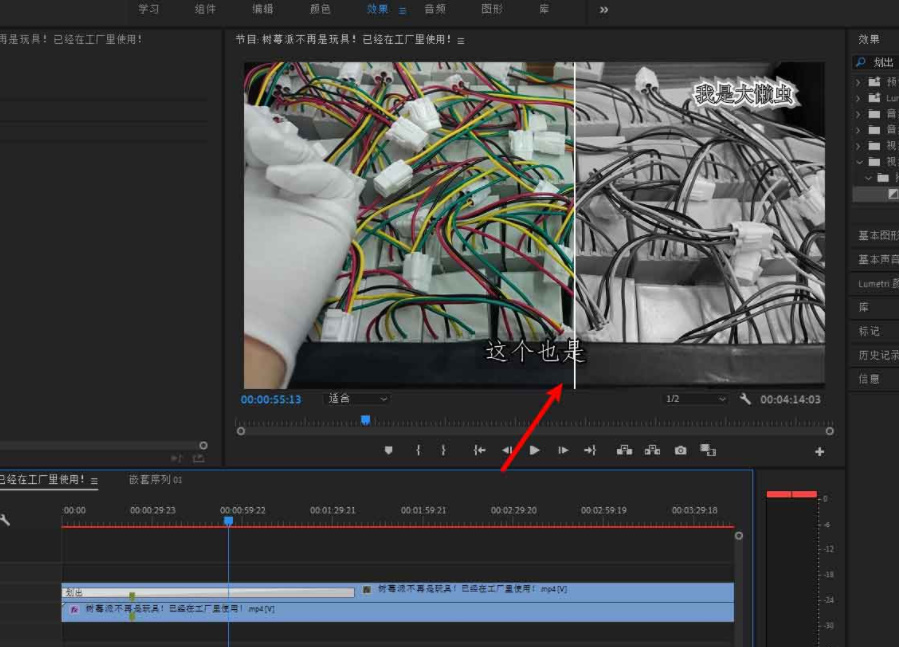Show more workspaces via double-arrow overflow
The height and width of the screenshot is (647, 899).
tap(604, 9)
